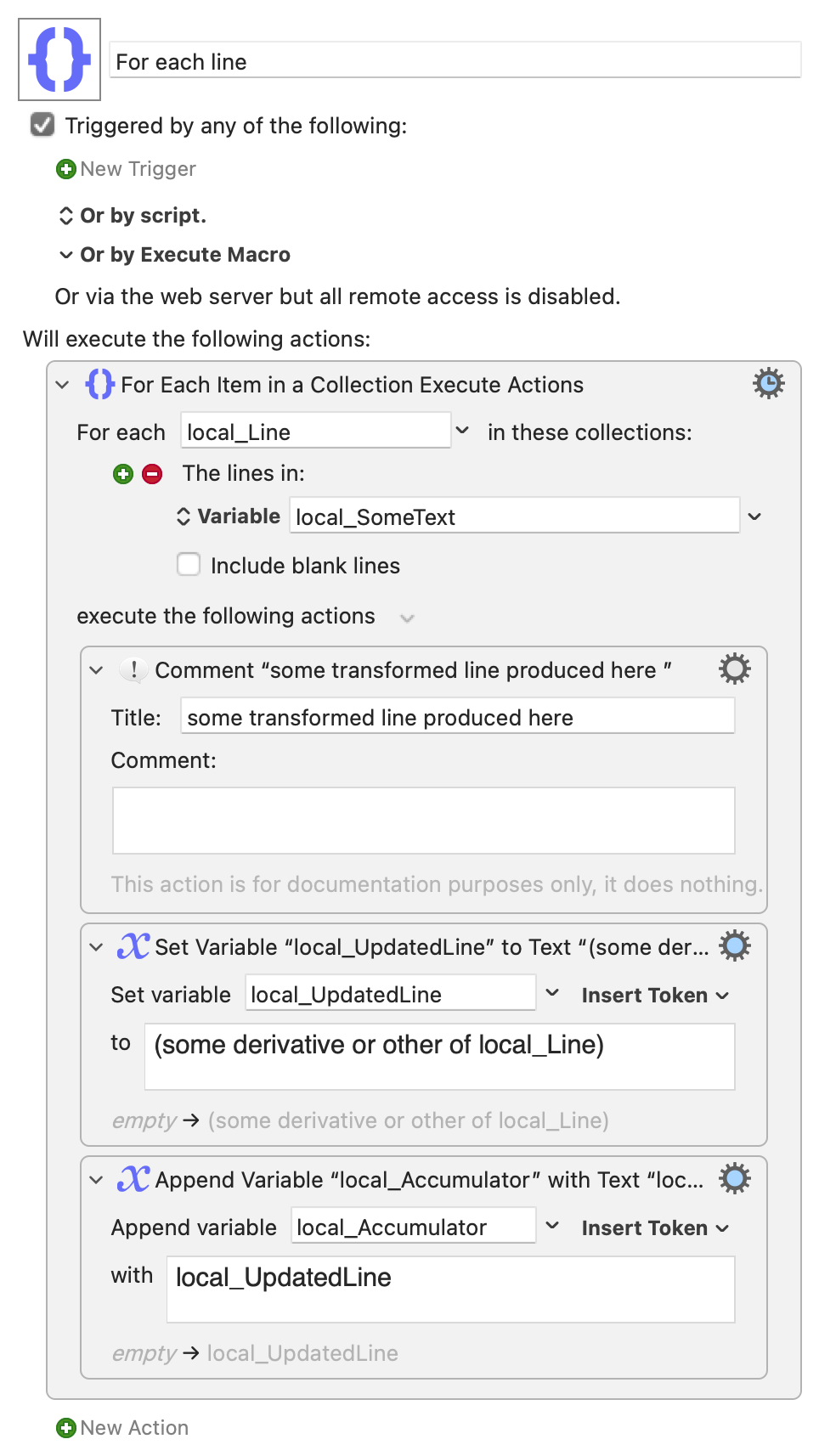Click green plus icon beside New Trigger
This screenshot has width=819, height=1456.
(65, 169)
